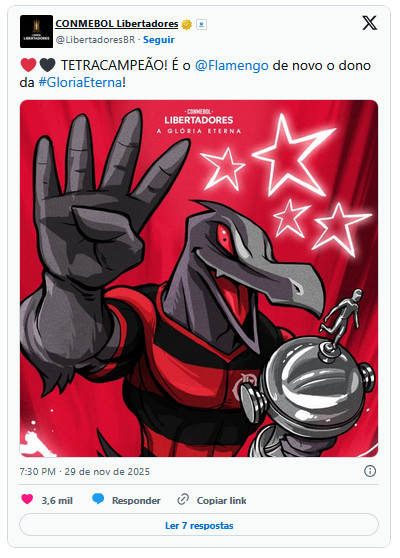Open the tweet info circle icon
400x558 pixels.
coord(370,471)
